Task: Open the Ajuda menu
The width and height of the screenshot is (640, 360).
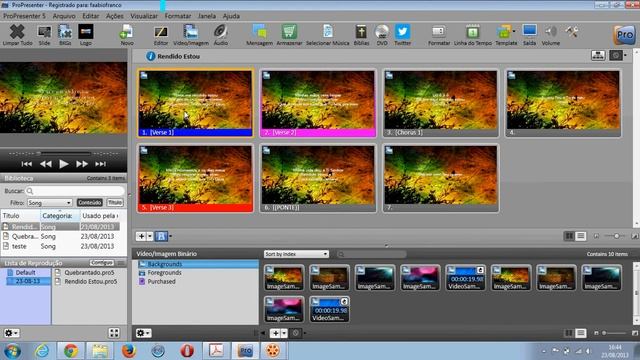Action: [231, 16]
